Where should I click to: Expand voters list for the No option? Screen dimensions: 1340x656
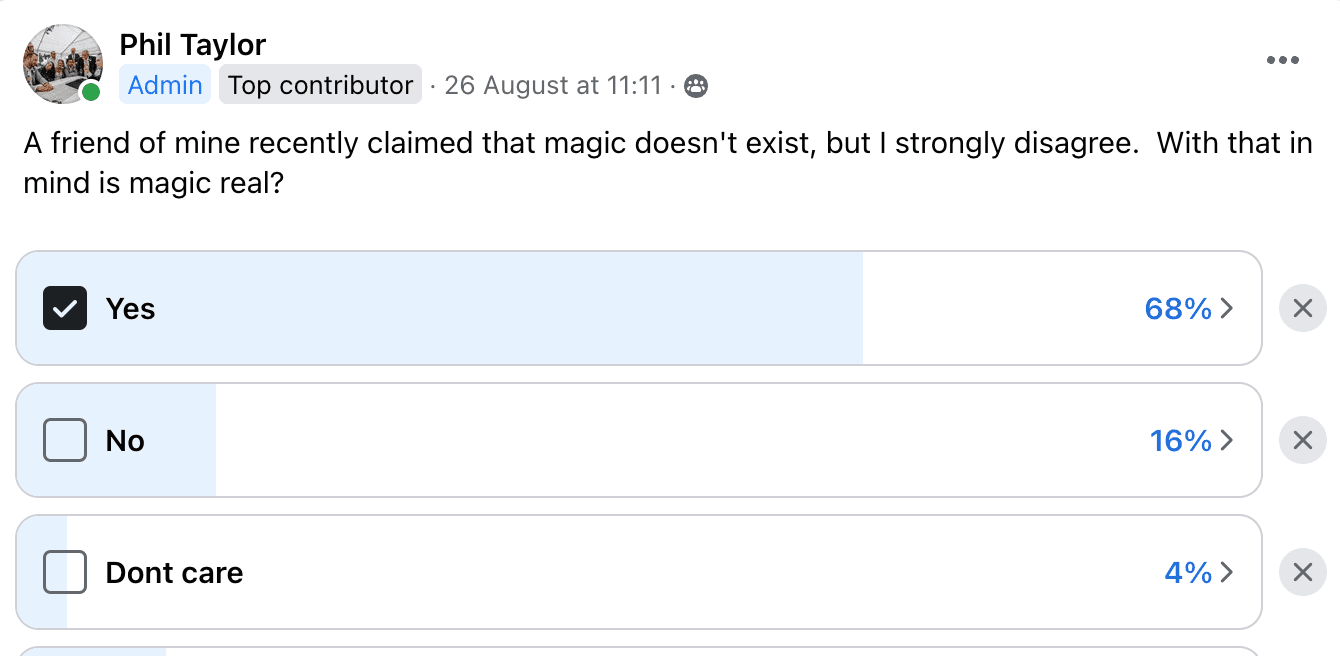pyautogui.click(x=1227, y=441)
